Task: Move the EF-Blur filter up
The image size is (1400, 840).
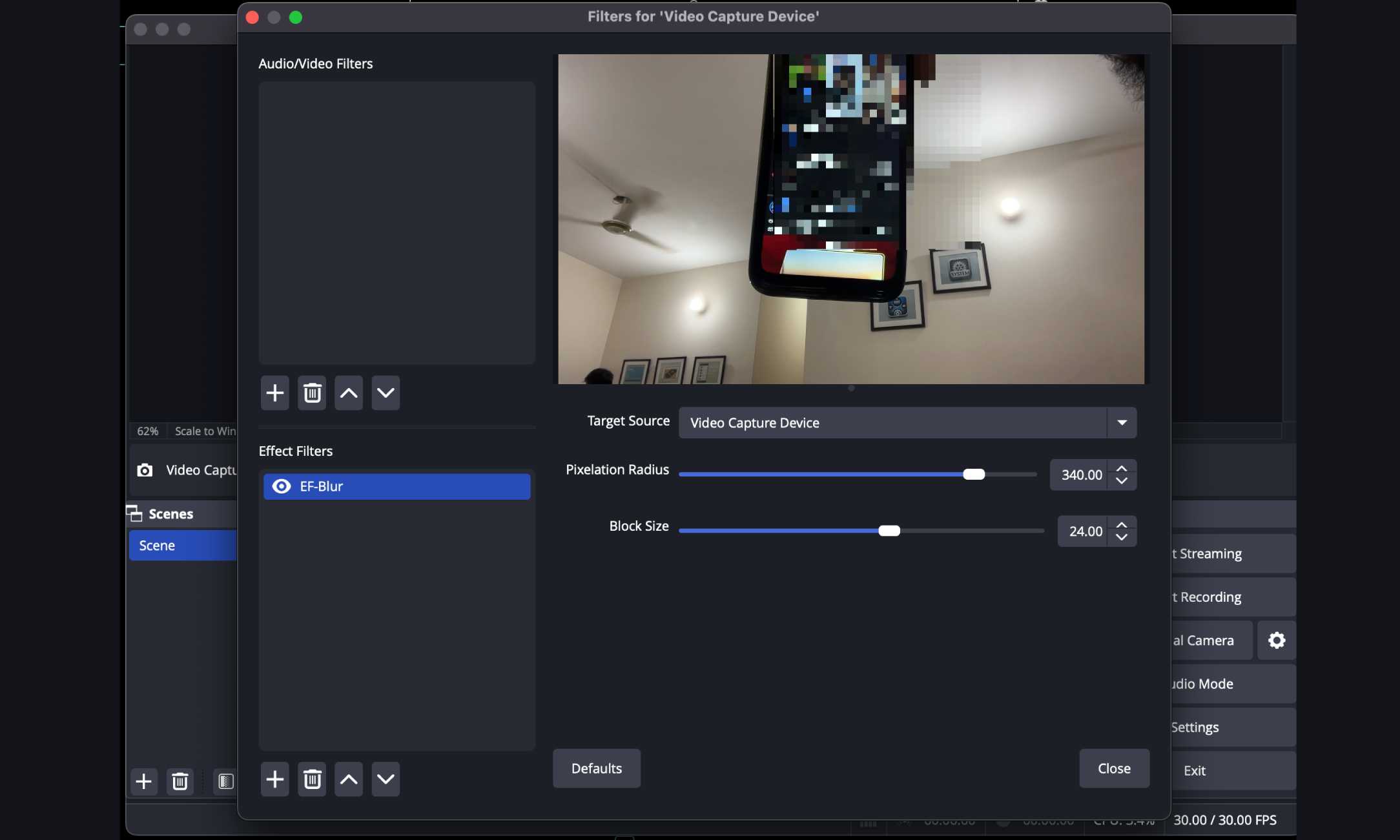Action: pos(348,779)
